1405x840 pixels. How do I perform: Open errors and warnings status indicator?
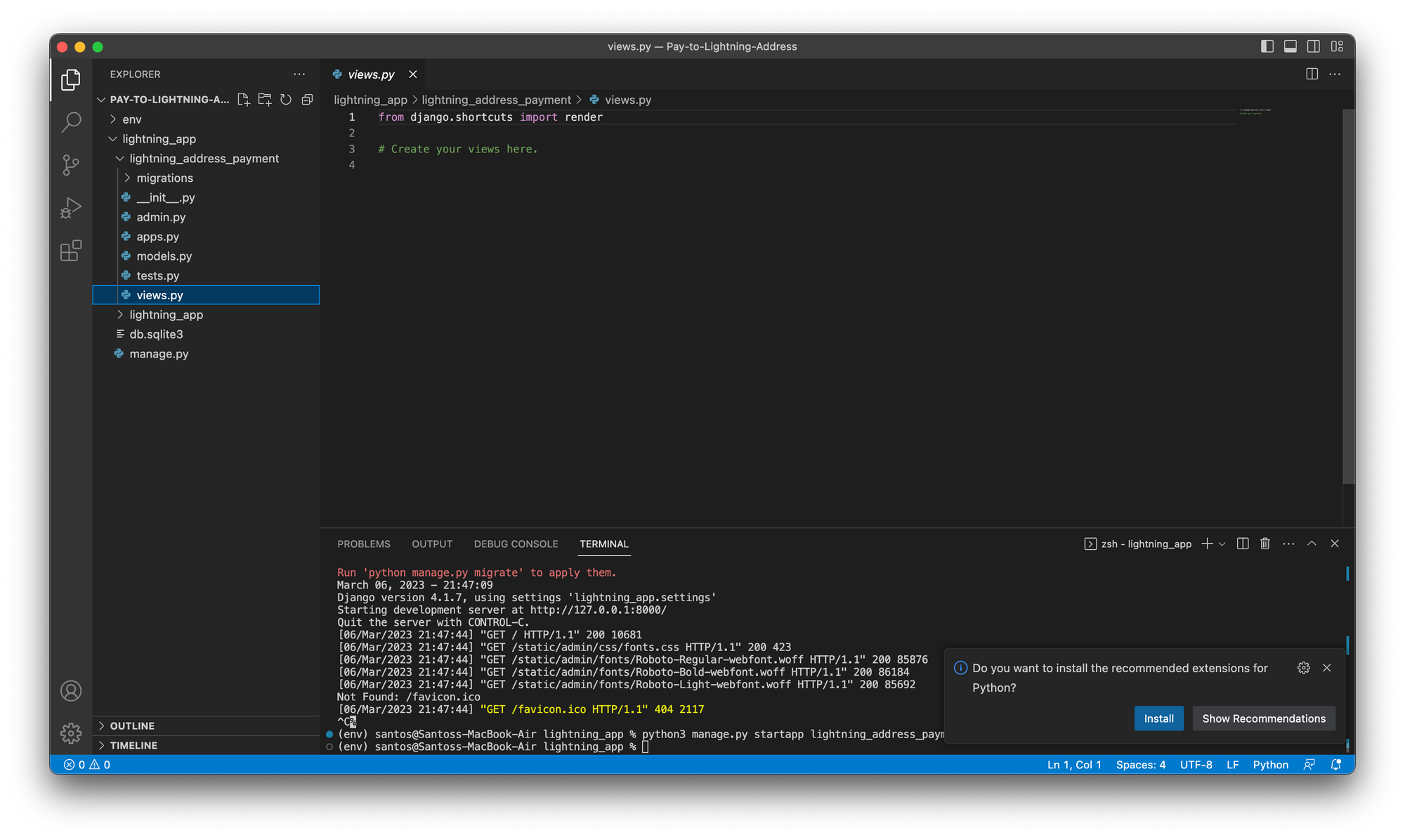(x=87, y=765)
